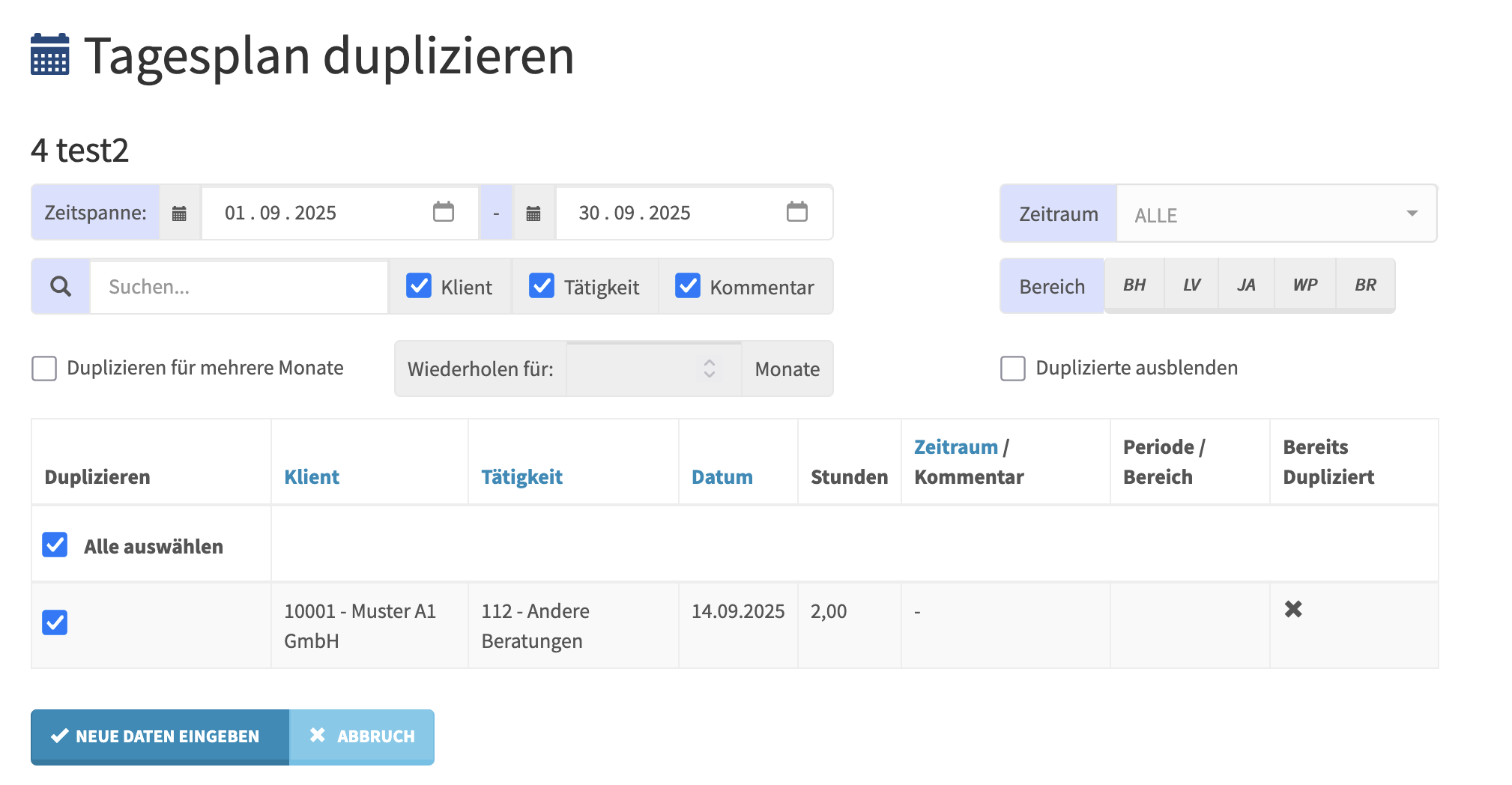Click the magnifying glass search icon
The image size is (1512, 785).
tap(61, 286)
